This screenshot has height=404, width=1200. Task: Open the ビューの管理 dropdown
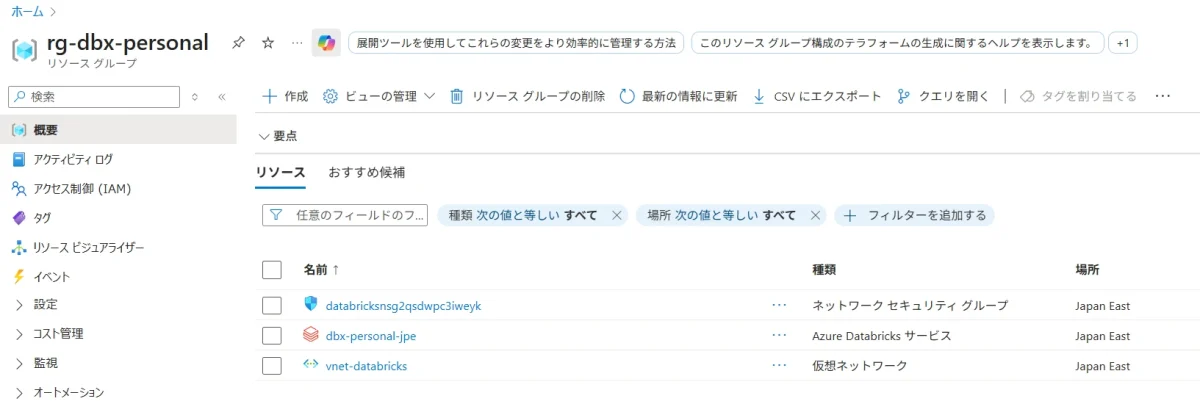click(x=380, y=96)
